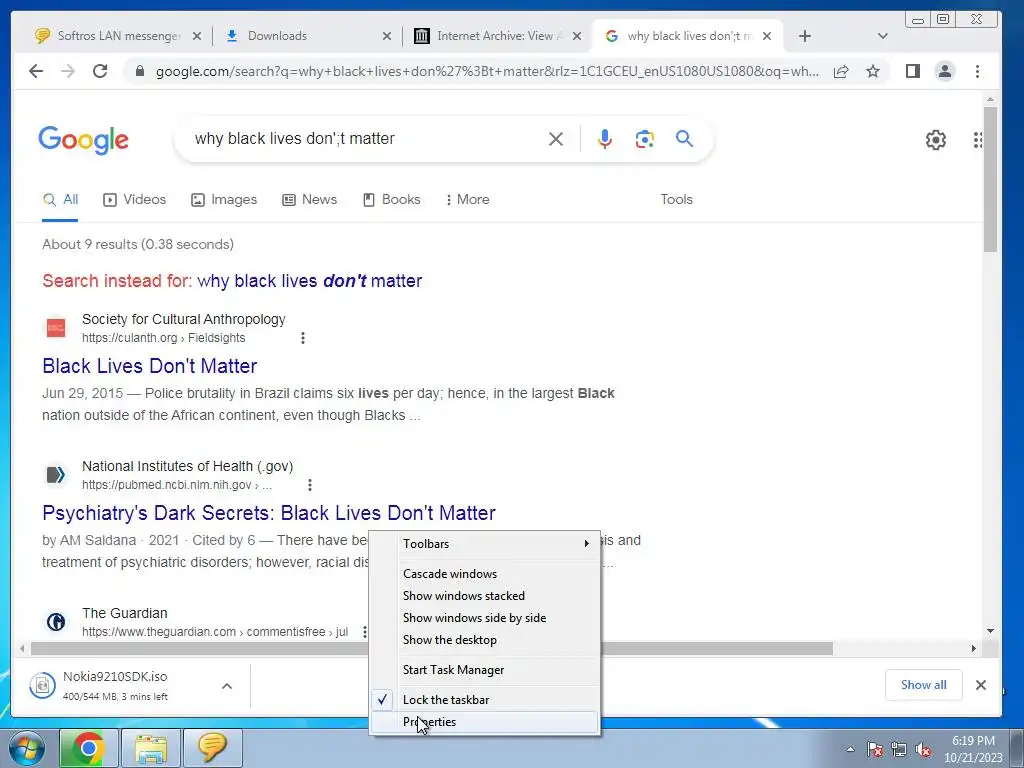
Task: Expand the Toolbars submenu
Action: point(485,543)
